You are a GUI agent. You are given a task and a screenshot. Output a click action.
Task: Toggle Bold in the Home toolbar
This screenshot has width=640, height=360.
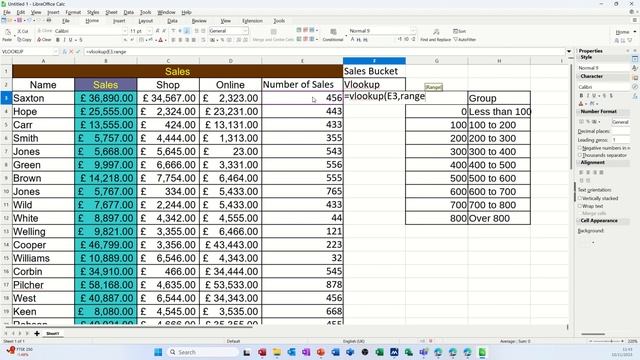point(58,40)
